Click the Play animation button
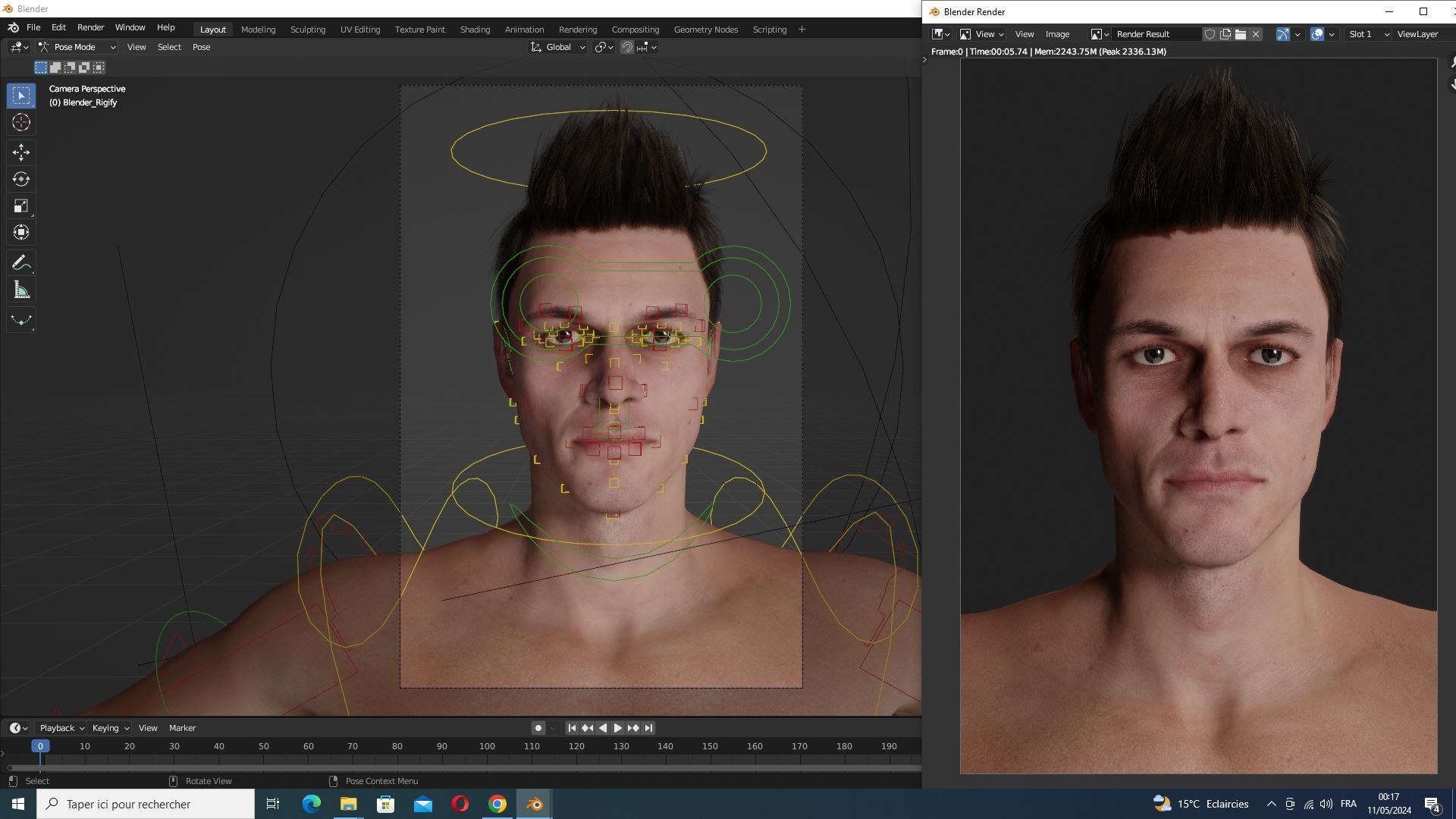Viewport: 1456px width, 819px height. [618, 728]
